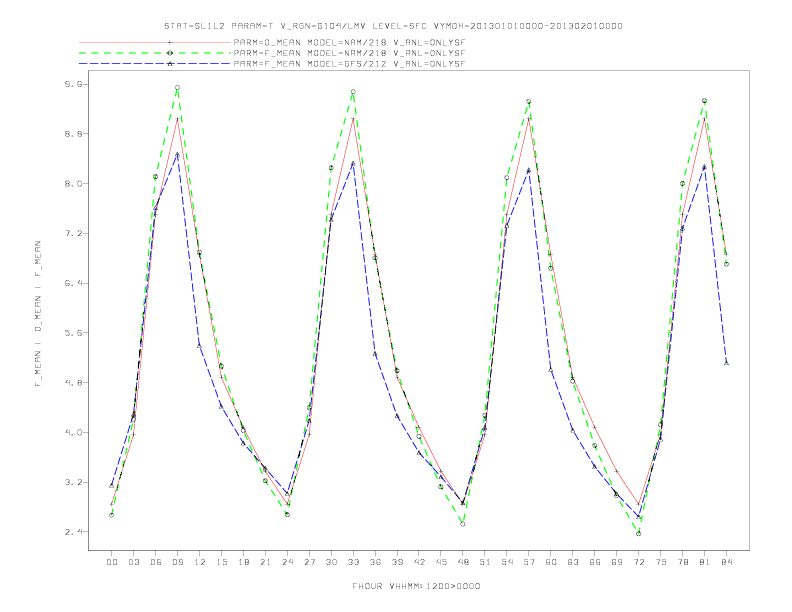792x612 pixels.
Task: Click y-axis tick value 9.6
Action: 72,84
